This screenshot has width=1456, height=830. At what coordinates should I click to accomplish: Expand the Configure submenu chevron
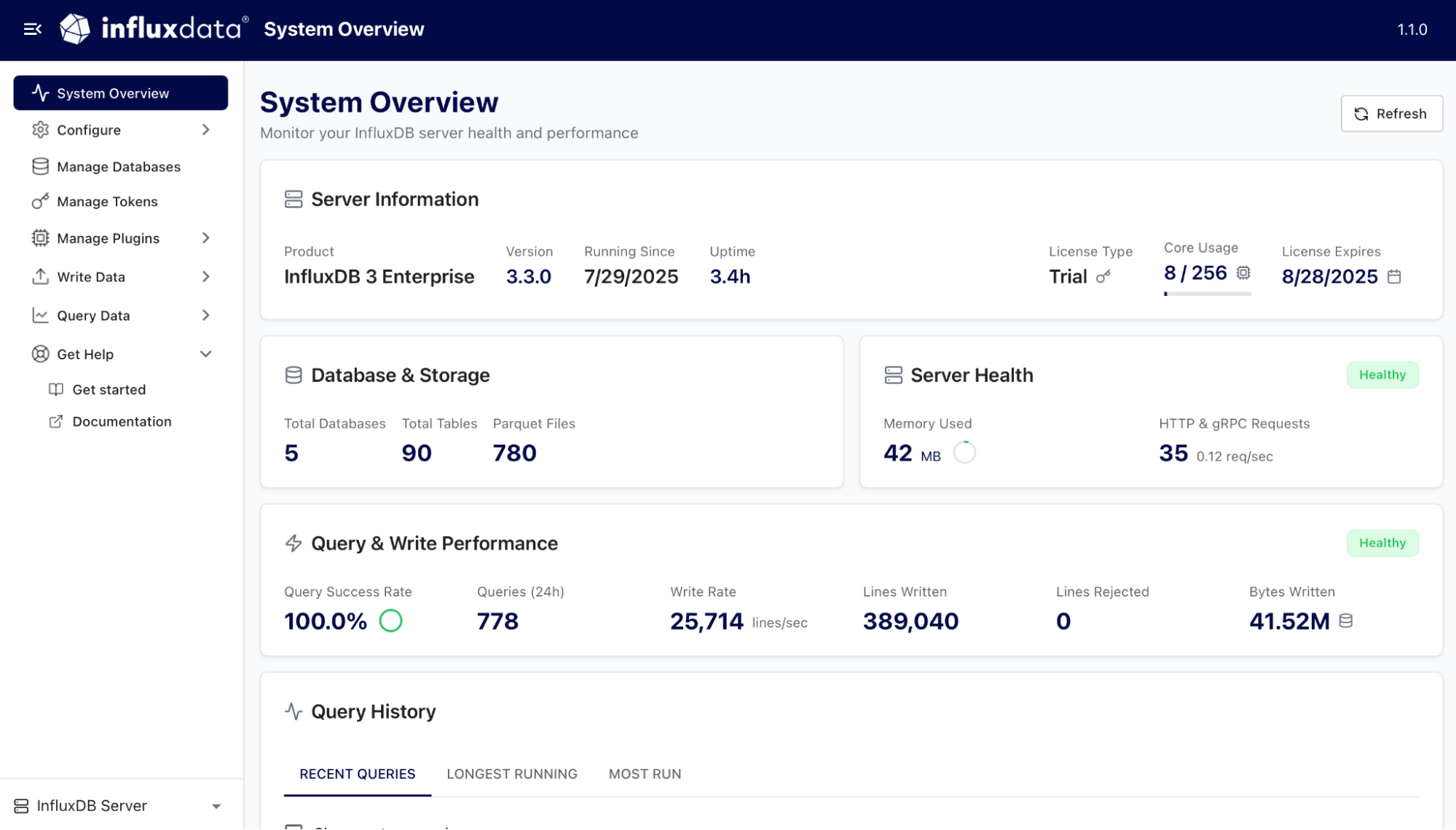[x=206, y=130]
